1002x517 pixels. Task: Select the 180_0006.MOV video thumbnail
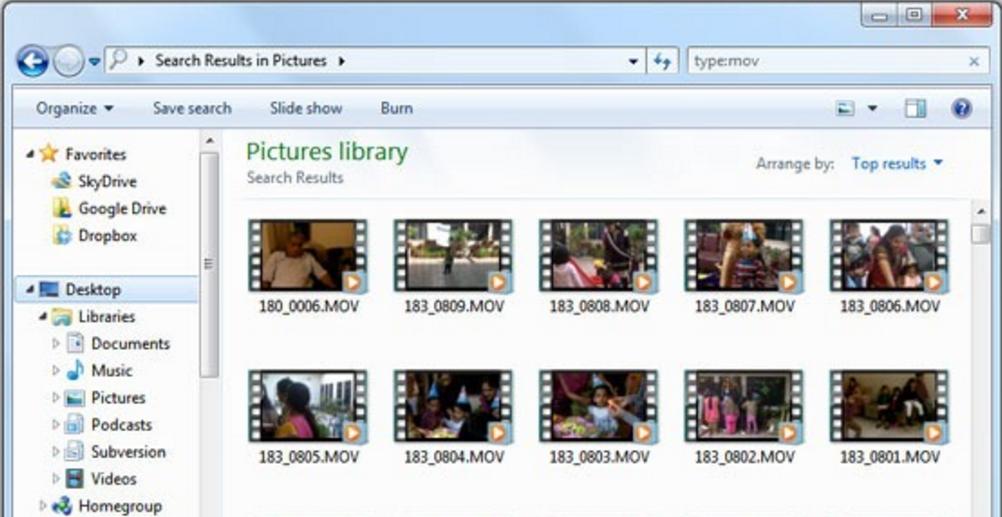pos(308,256)
